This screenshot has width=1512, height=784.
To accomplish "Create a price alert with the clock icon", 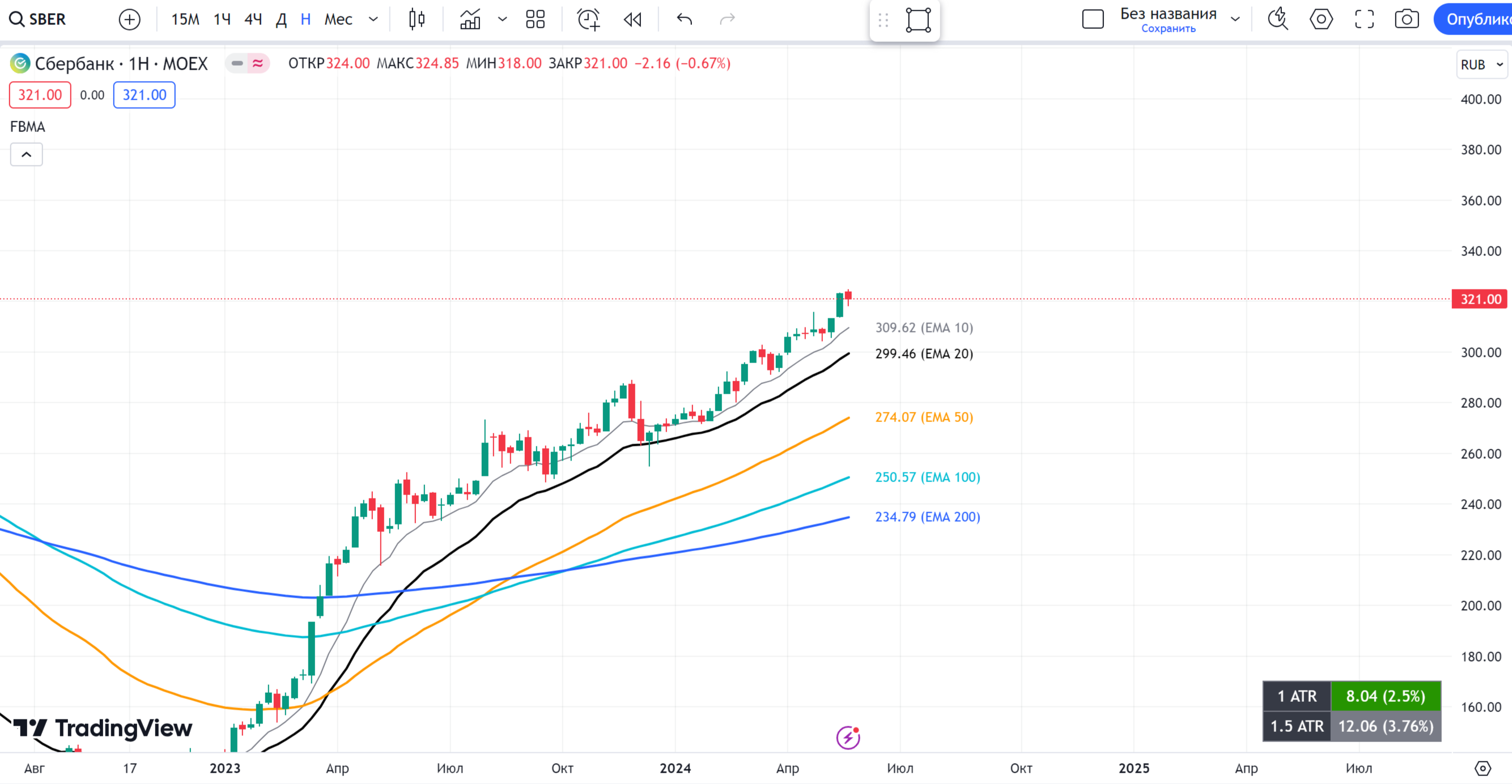I will [588, 19].
